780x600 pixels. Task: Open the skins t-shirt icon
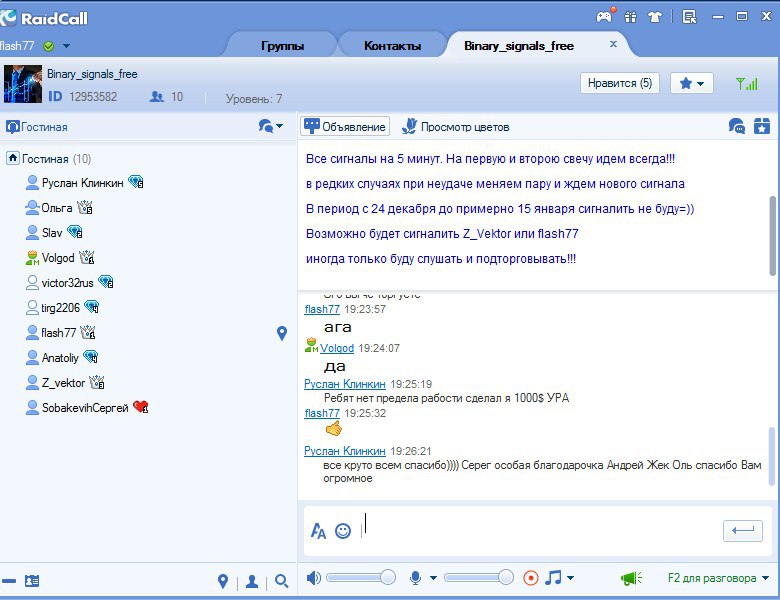[655, 16]
